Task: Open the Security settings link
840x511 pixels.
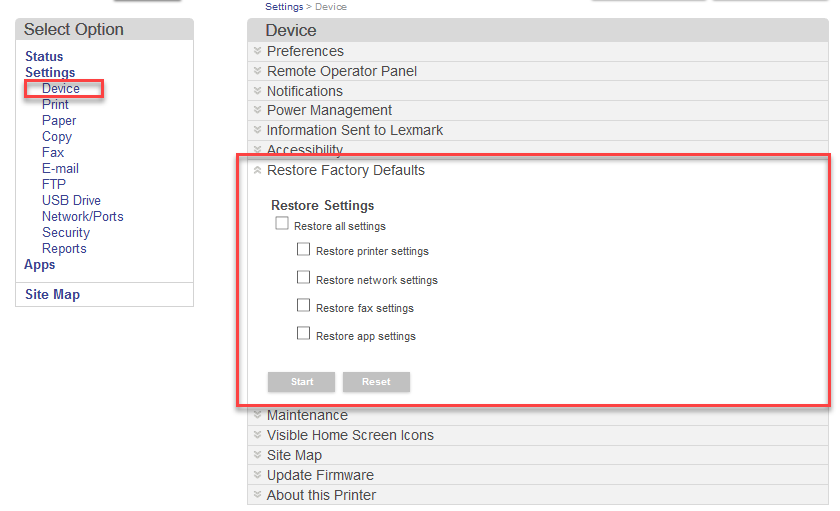Action: point(66,233)
